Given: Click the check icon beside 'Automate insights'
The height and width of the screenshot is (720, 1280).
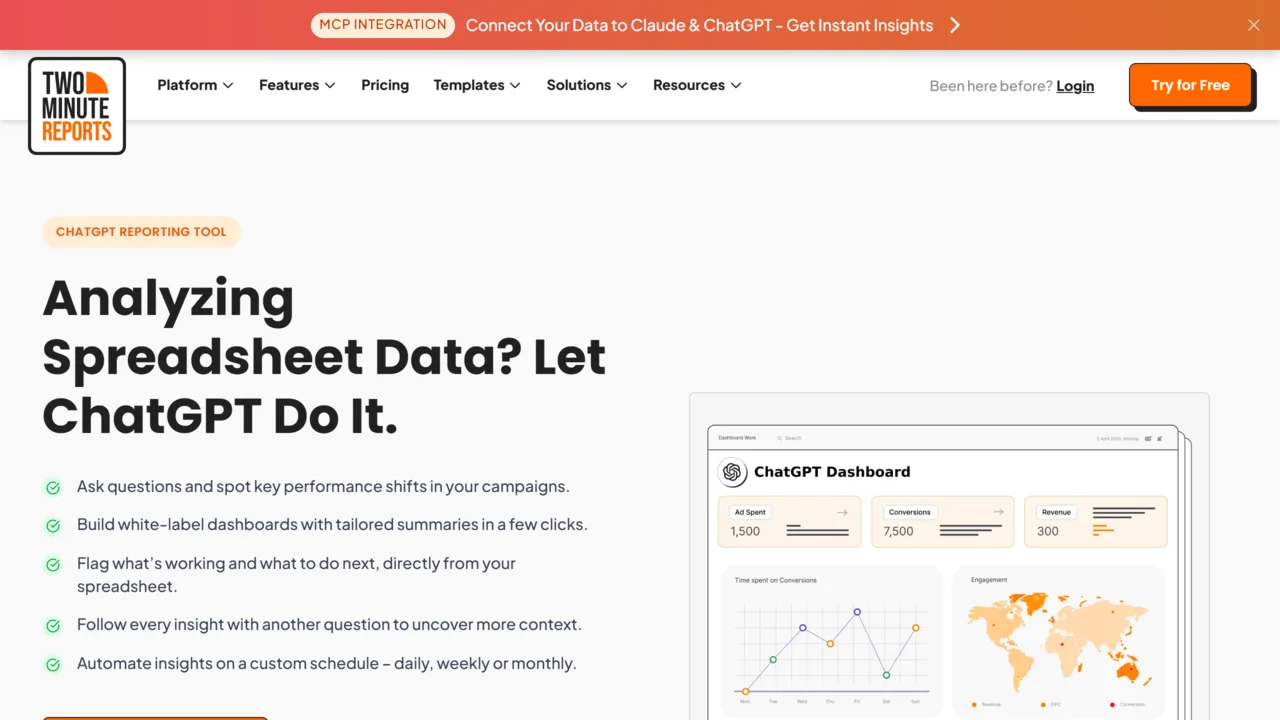Looking at the screenshot, I should pos(53,664).
